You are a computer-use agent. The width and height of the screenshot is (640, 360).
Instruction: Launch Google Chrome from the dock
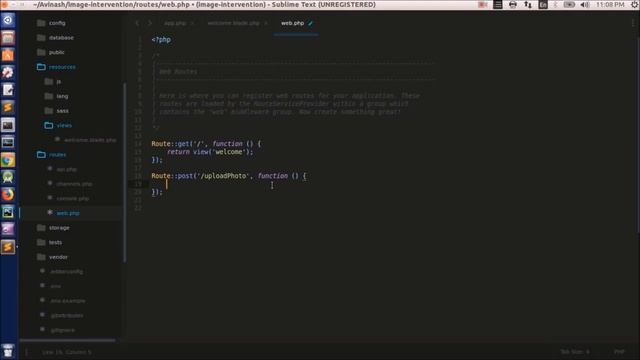[8, 160]
